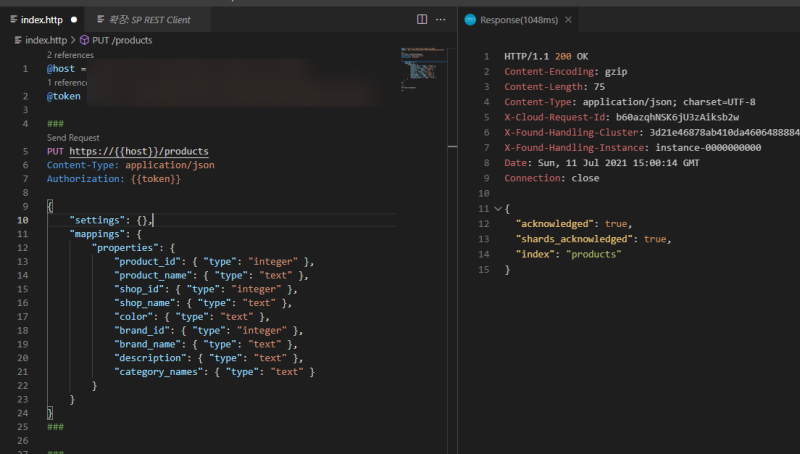The width and height of the screenshot is (800, 454).
Task: Click the split editor right icon
Action: 421,19
